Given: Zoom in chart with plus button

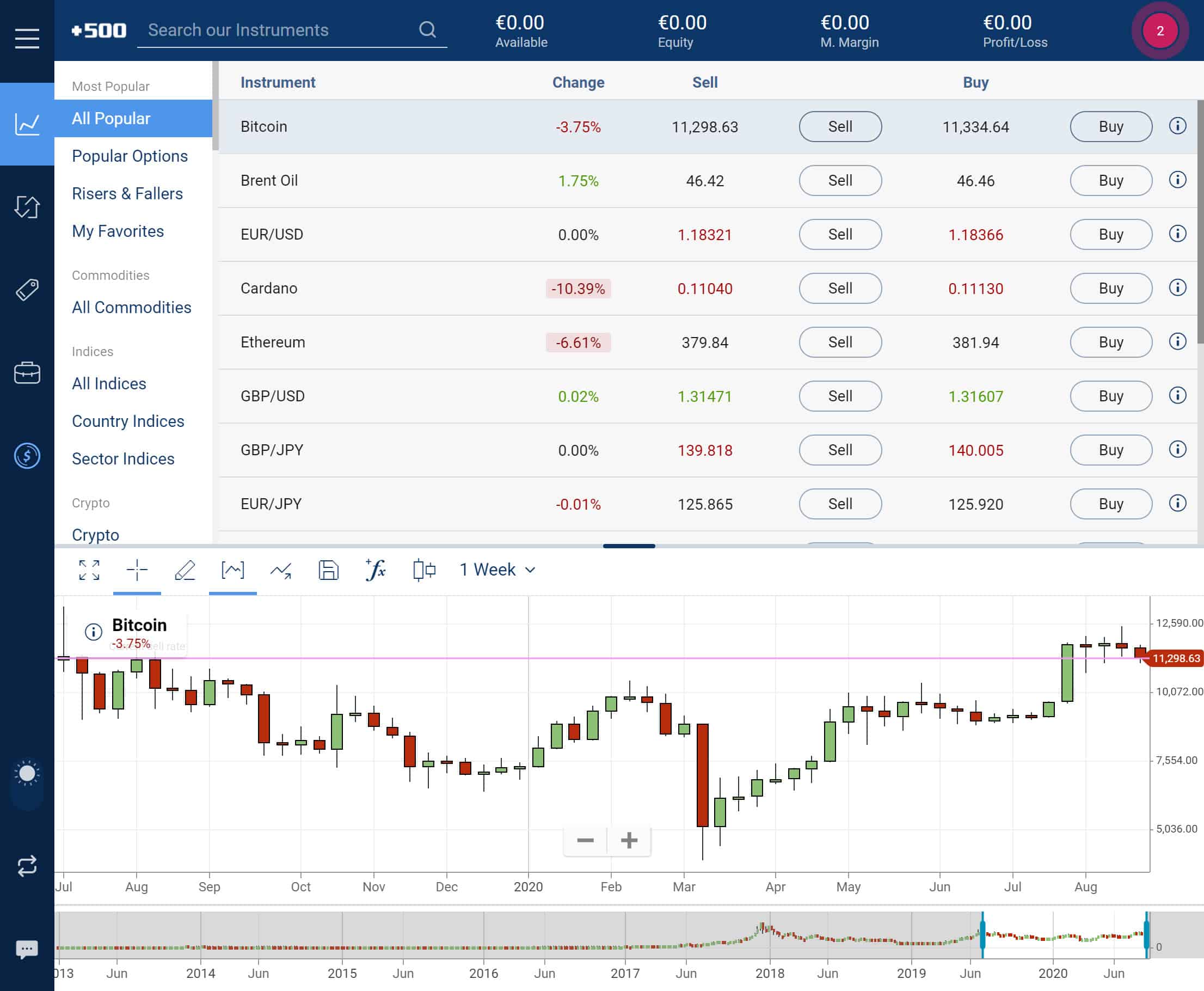Looking at the screenshot, I should coord(629,840).
